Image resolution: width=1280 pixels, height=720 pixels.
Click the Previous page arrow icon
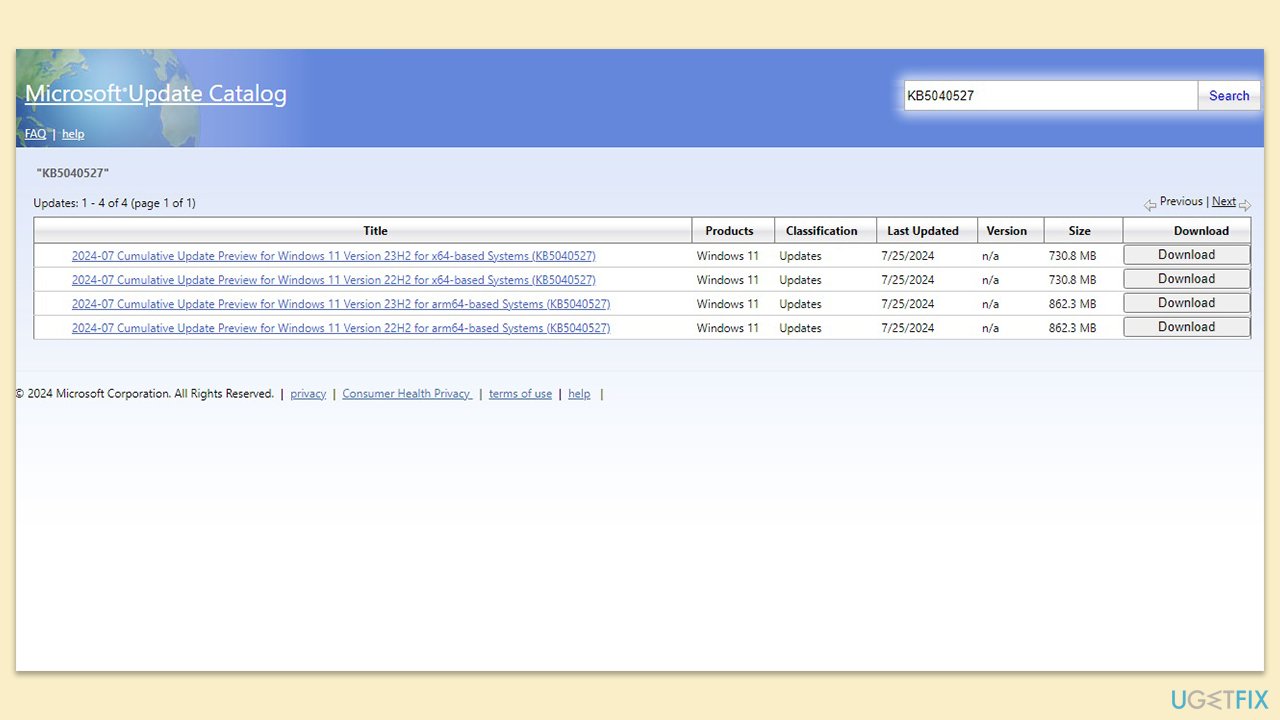[1150, 205]
